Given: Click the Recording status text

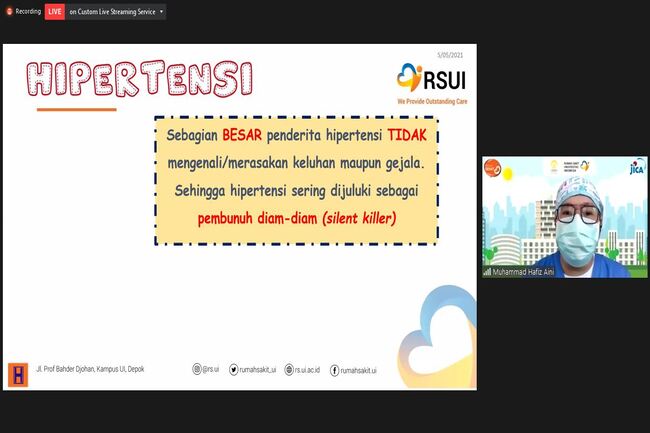Looking at the screenshot, I should point(28,12).
